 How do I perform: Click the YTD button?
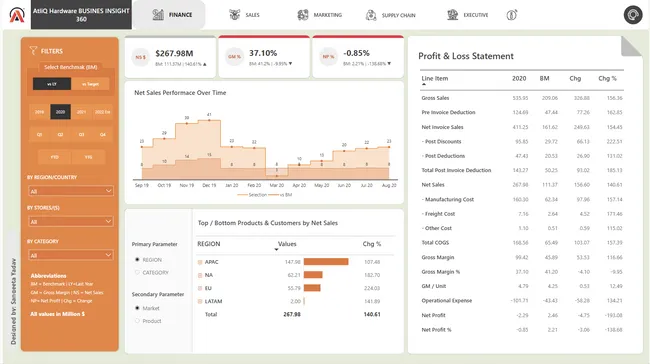54,157
